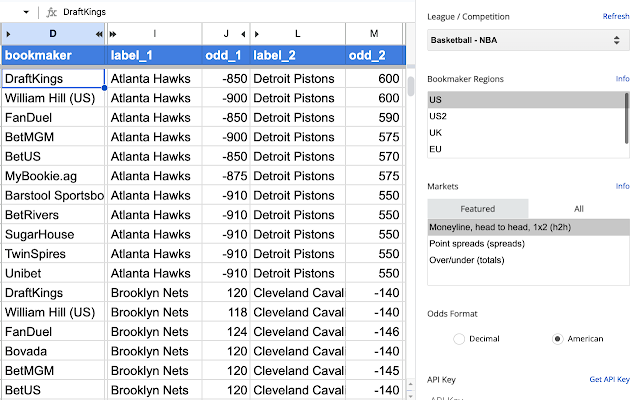Select the US bookmaker region
Screen dimensions: 640x400
[x=526, y=100]
